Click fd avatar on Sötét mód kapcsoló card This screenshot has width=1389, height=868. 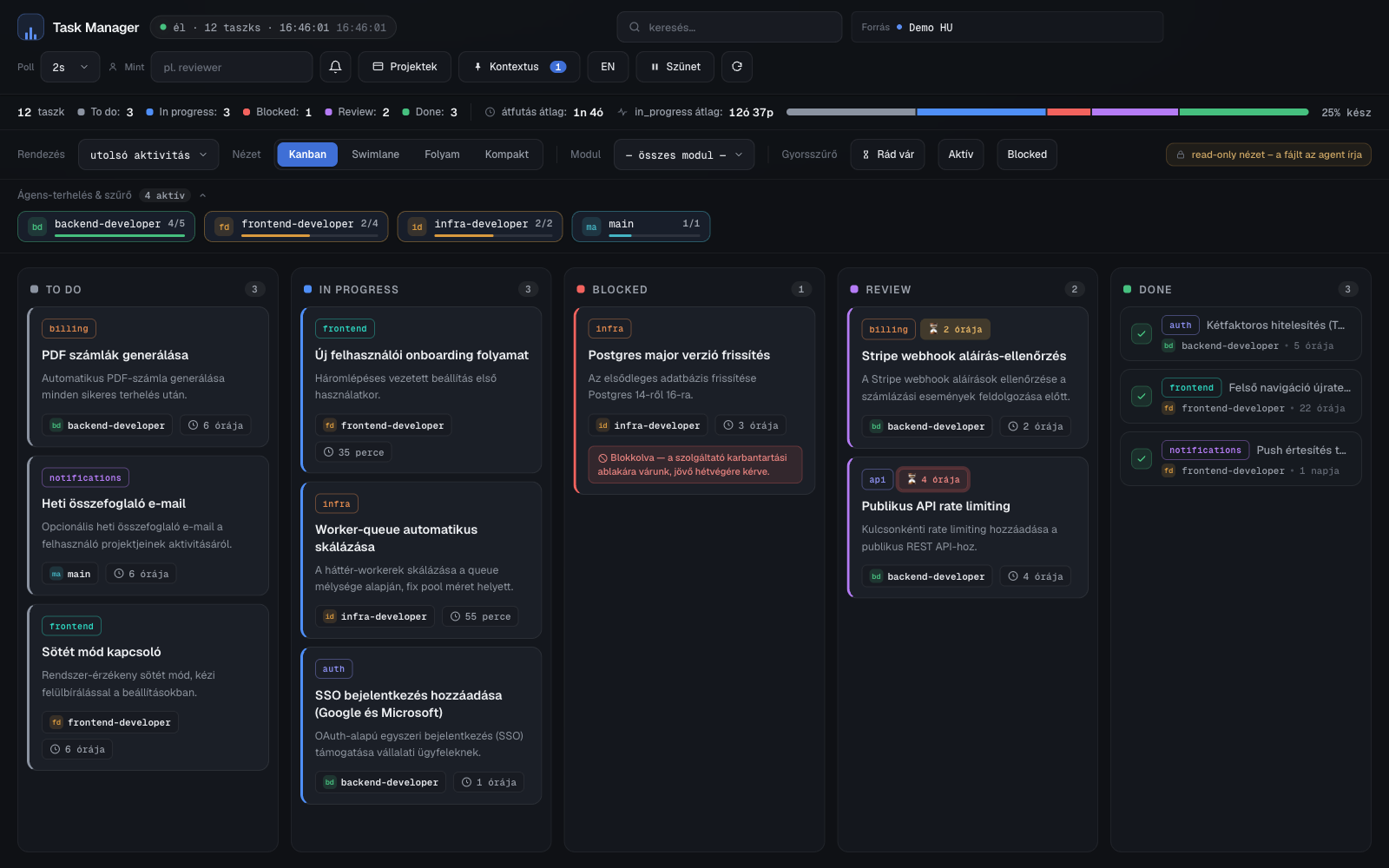click(56, 722)
